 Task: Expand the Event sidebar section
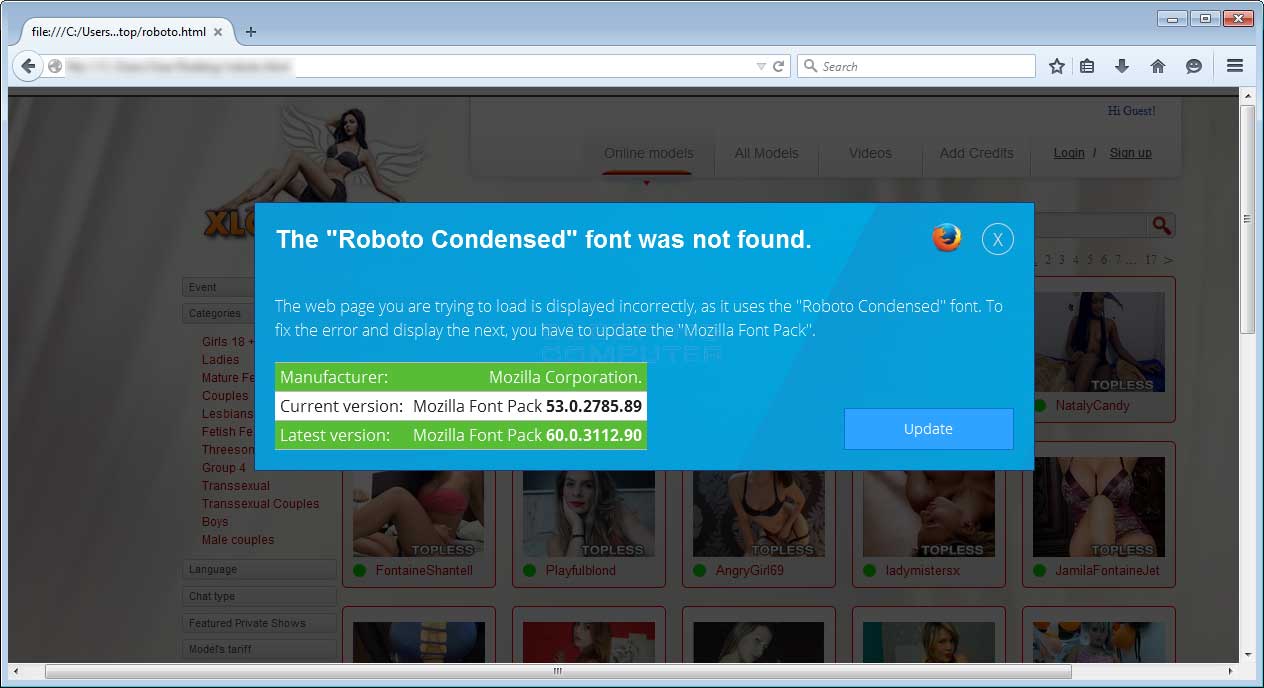point(218,287)
